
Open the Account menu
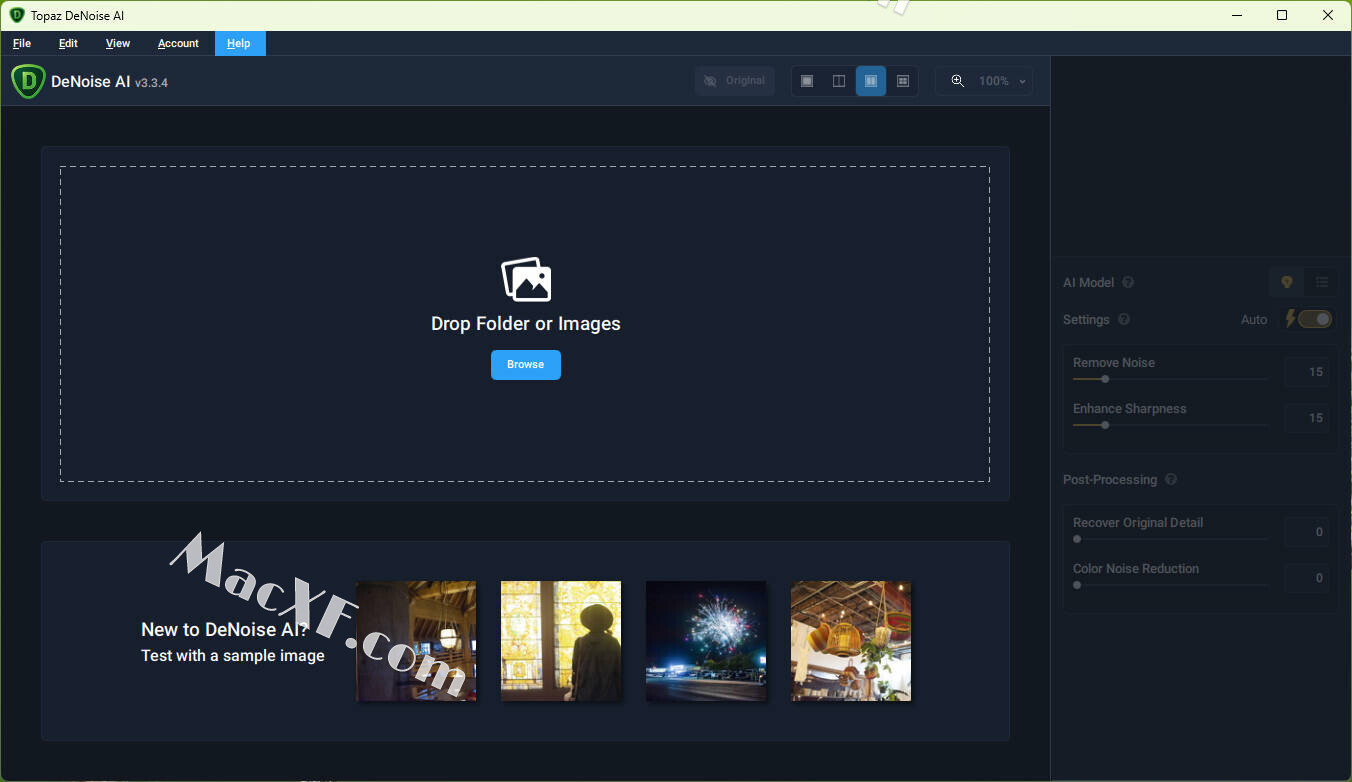click(178, 43)
